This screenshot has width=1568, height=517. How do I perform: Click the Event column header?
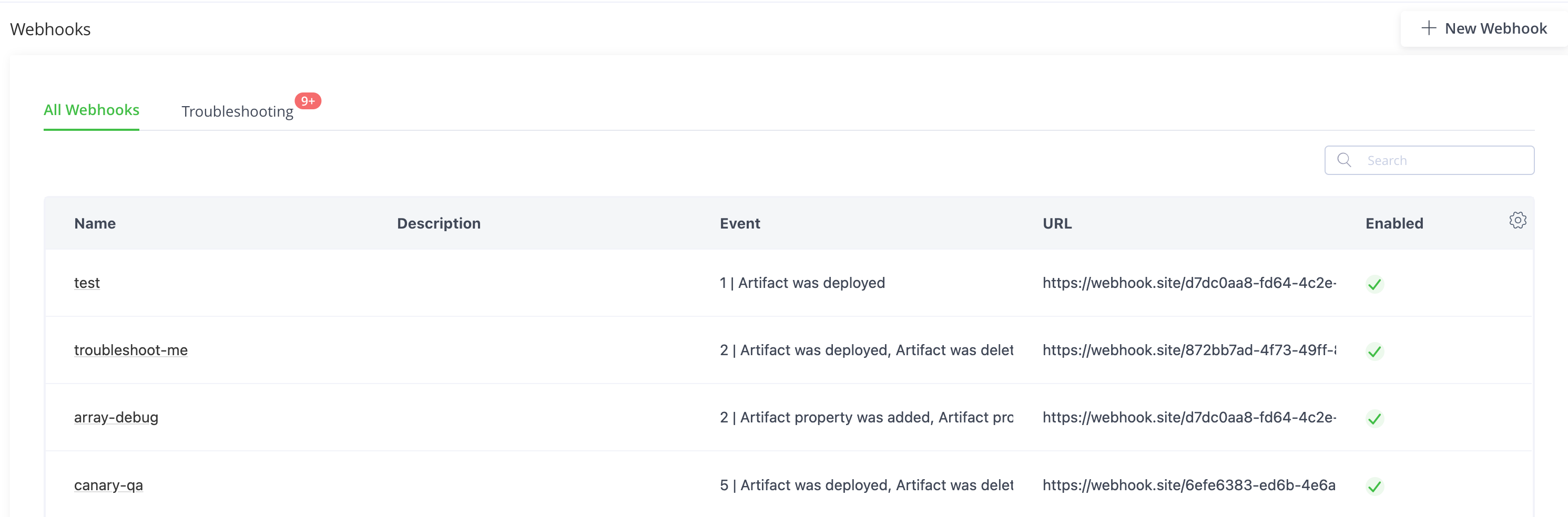tap(739, 223)
